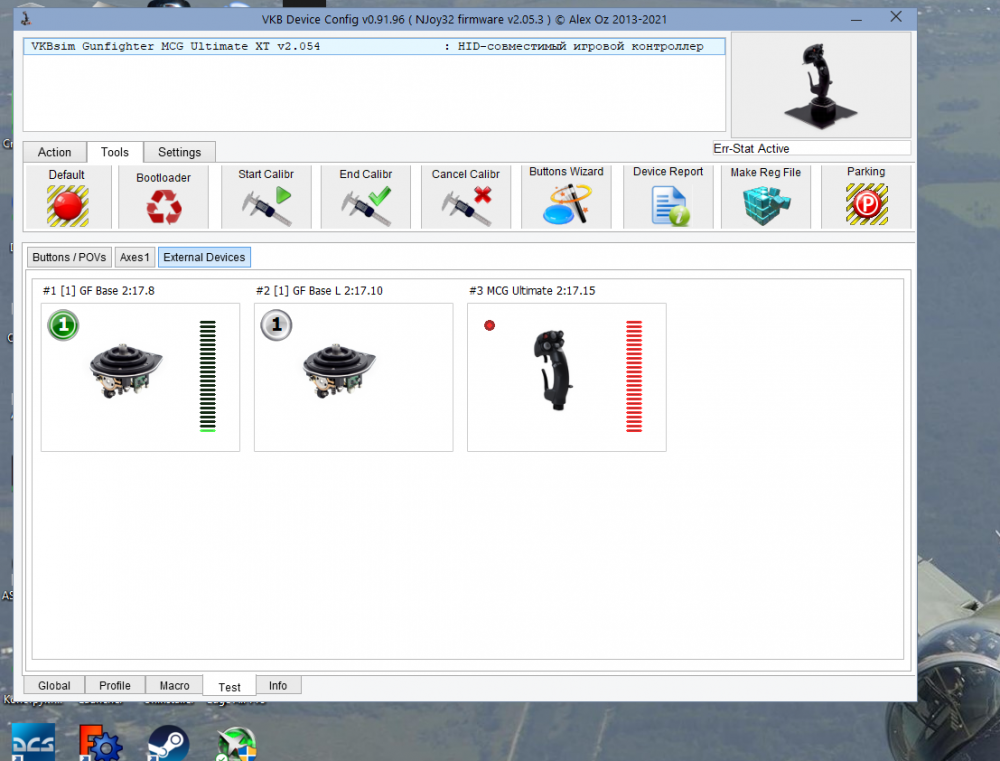Activate the Parking icon
The height and width of the screenshot is (761, 1000).
[866, 204]
